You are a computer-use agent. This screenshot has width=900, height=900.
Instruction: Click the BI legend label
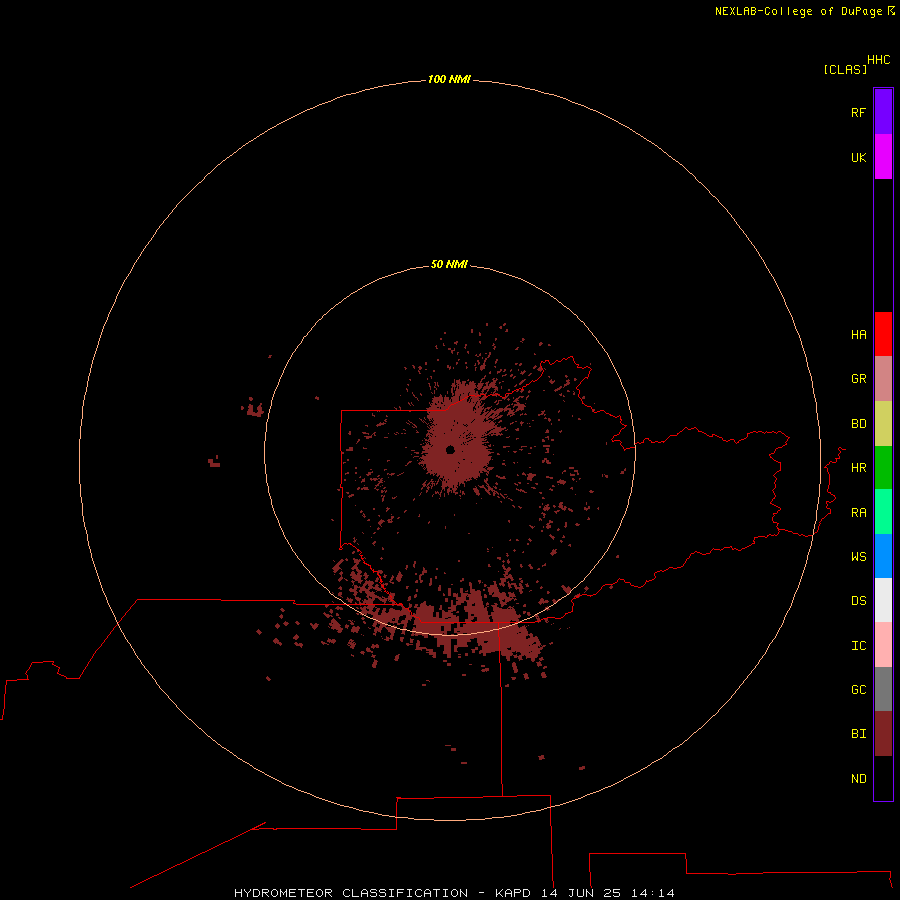[858, 734]
